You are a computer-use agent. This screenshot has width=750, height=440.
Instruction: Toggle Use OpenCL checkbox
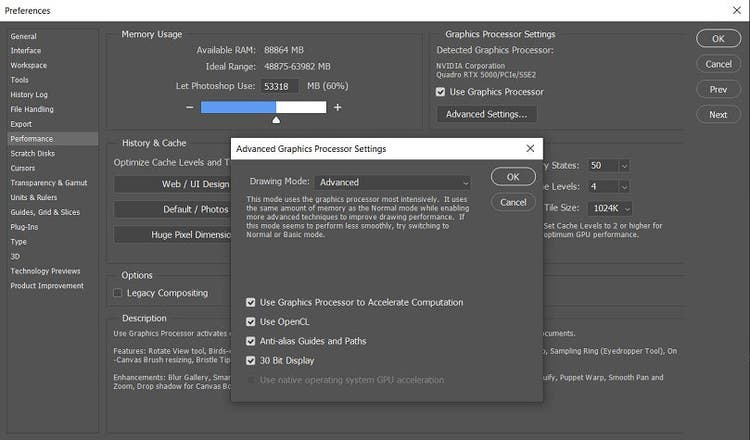tap(252, 322)
